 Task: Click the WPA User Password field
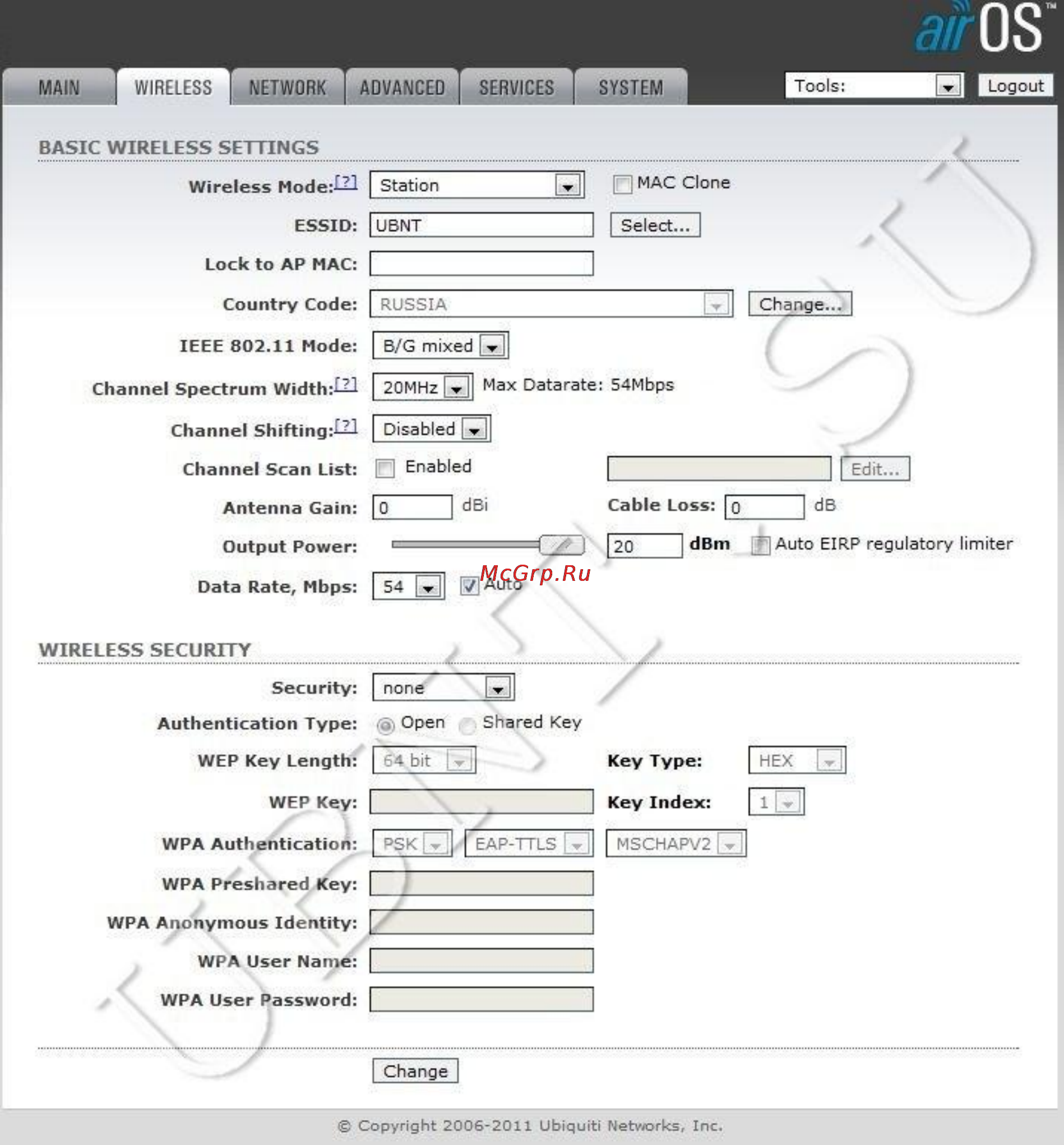pyautogui.click(x=482, y=999)
